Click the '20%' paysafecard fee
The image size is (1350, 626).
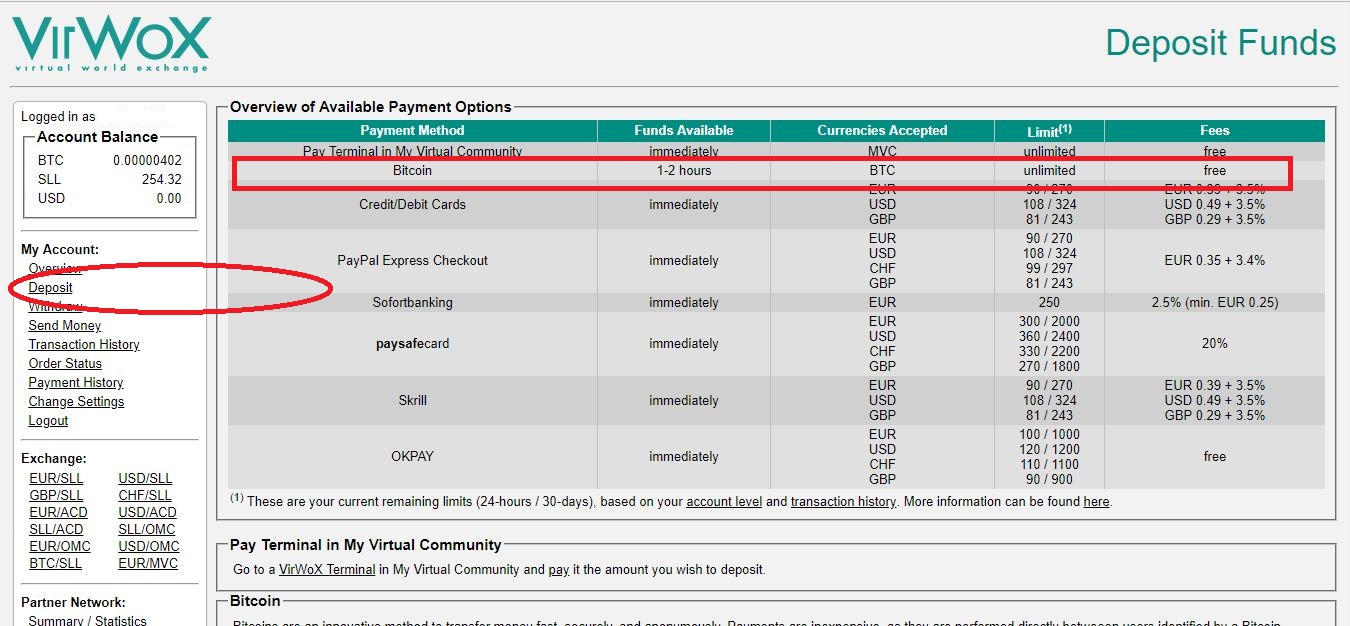pyautogui.click(x=1215, y=344)
